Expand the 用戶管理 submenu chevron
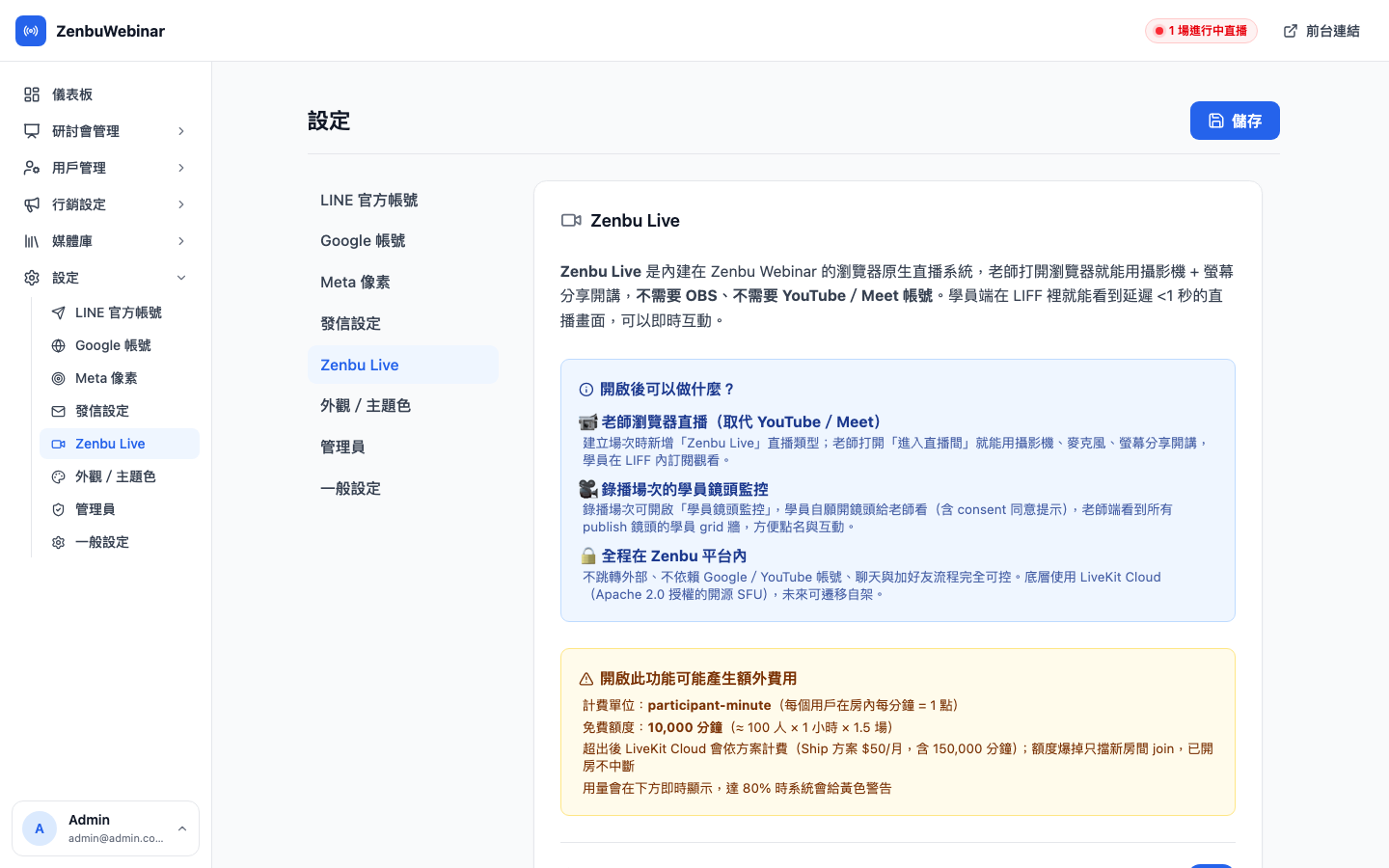Image resolution: width=1389 pixels, height=868 pixels. click(x=181, y=168)
